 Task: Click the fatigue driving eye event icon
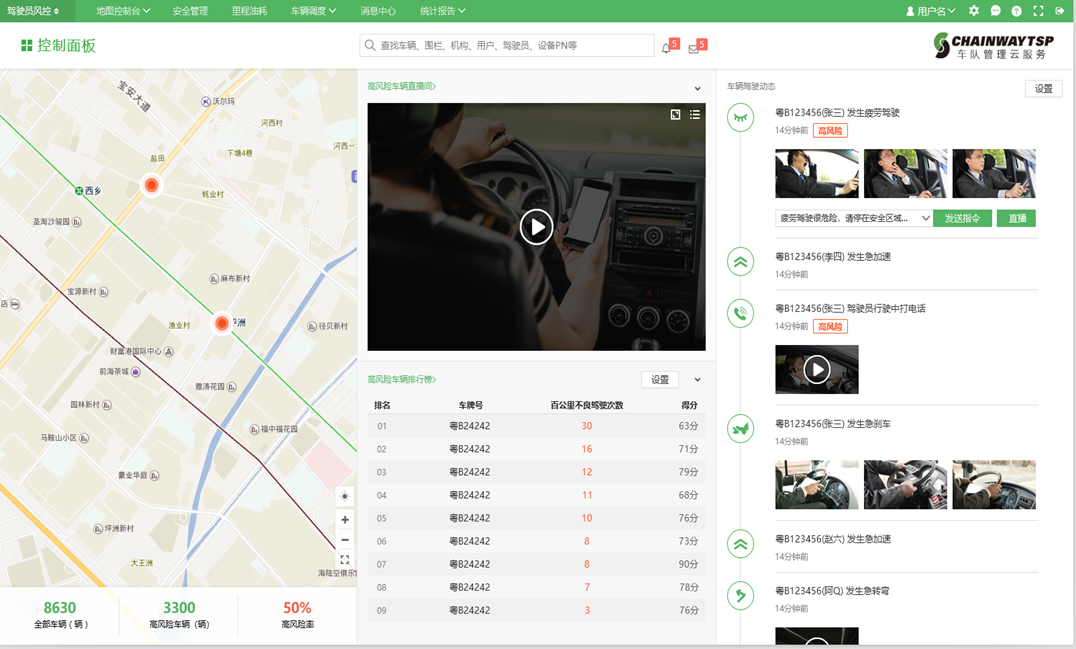740,117
